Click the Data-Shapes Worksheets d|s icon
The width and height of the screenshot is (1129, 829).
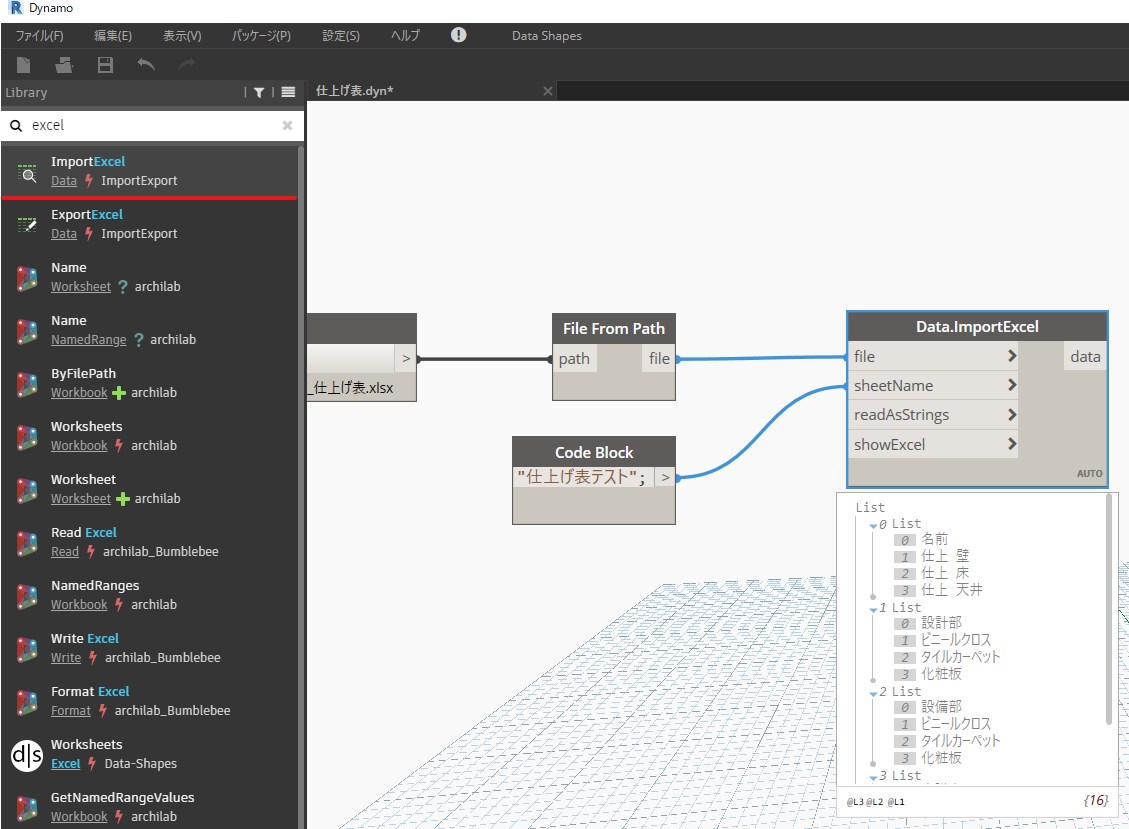point(27,755)
